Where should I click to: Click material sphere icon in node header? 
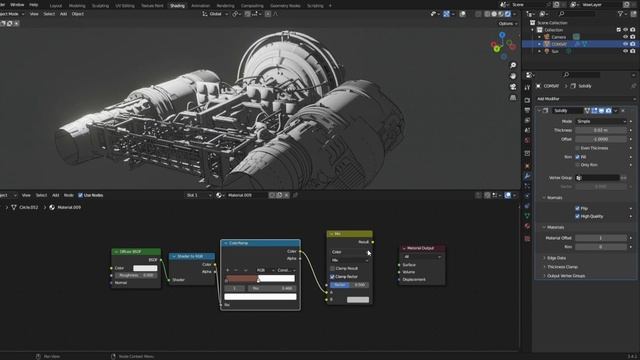tap(219, 195)
